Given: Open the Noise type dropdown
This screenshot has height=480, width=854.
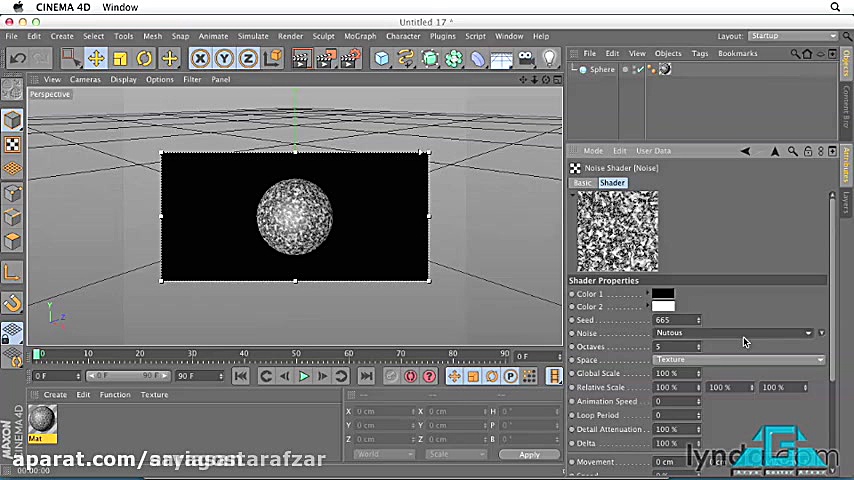Looking at the screenshot, I should tap(734, 333).
